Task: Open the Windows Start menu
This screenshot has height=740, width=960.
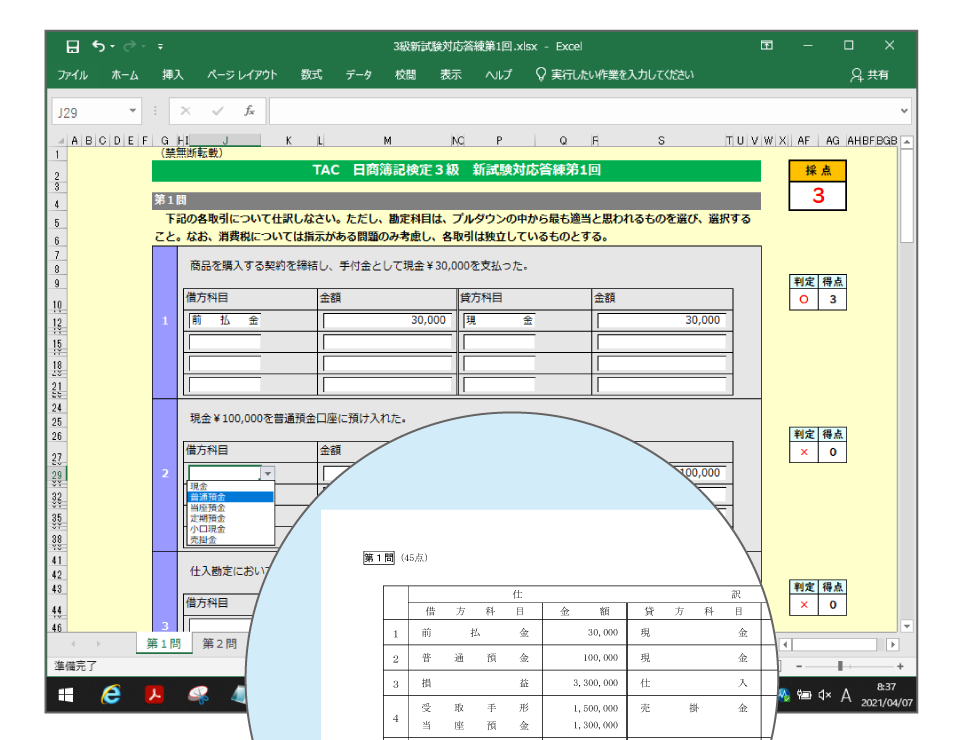Action: (67, 696)
